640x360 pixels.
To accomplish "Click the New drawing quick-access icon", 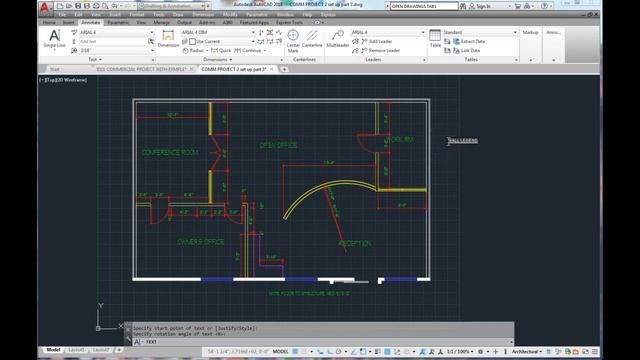I will [60, 6].
